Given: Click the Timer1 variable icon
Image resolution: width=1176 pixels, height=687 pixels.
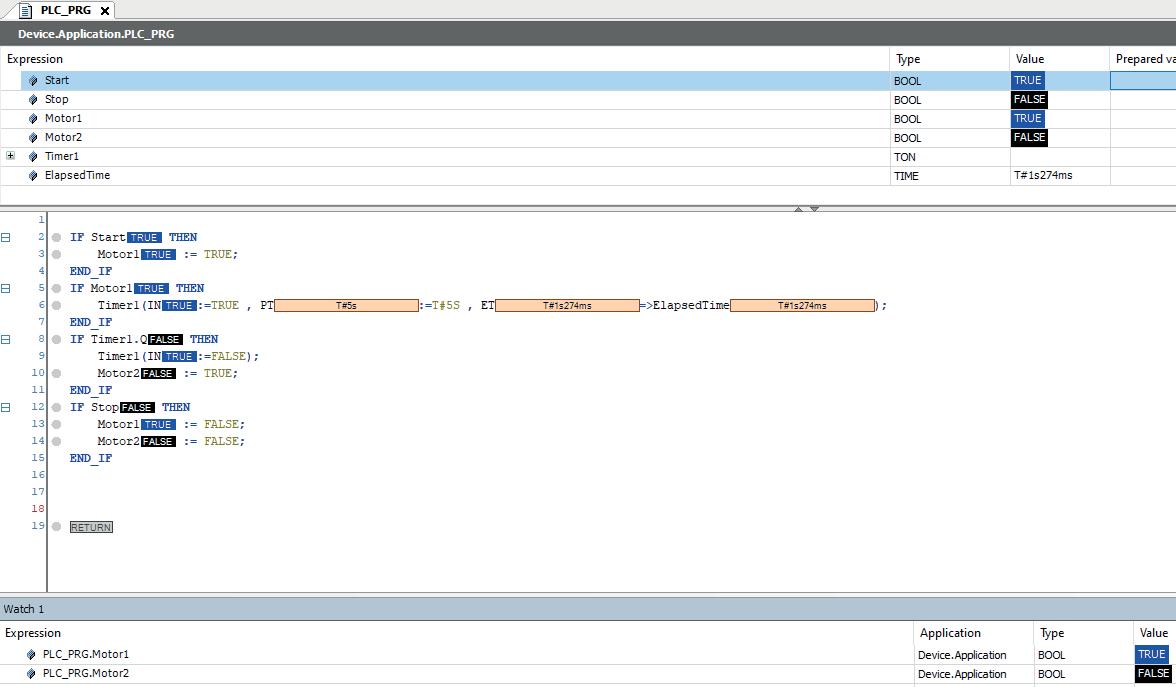Looking at the screenshot, I should pyautogui.click(x=32, y=156).
